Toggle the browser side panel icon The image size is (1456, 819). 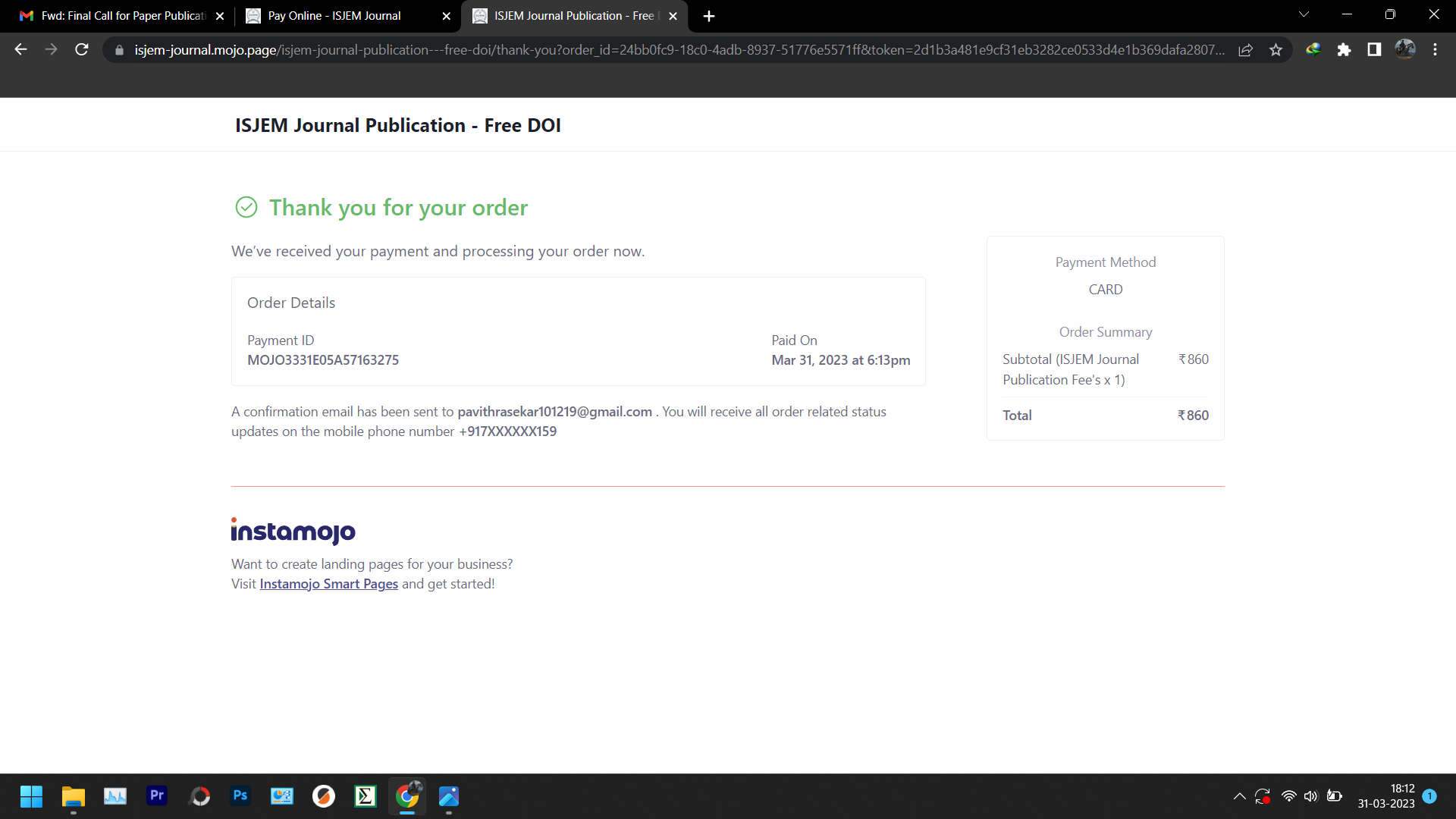tap(1374, 50)
